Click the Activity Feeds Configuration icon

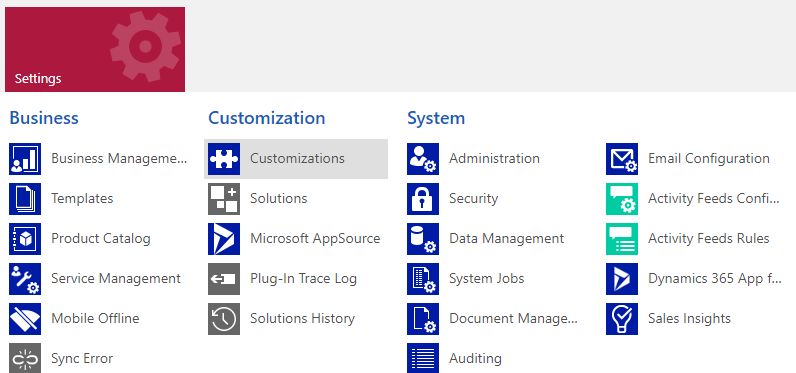tap(622, 199)
